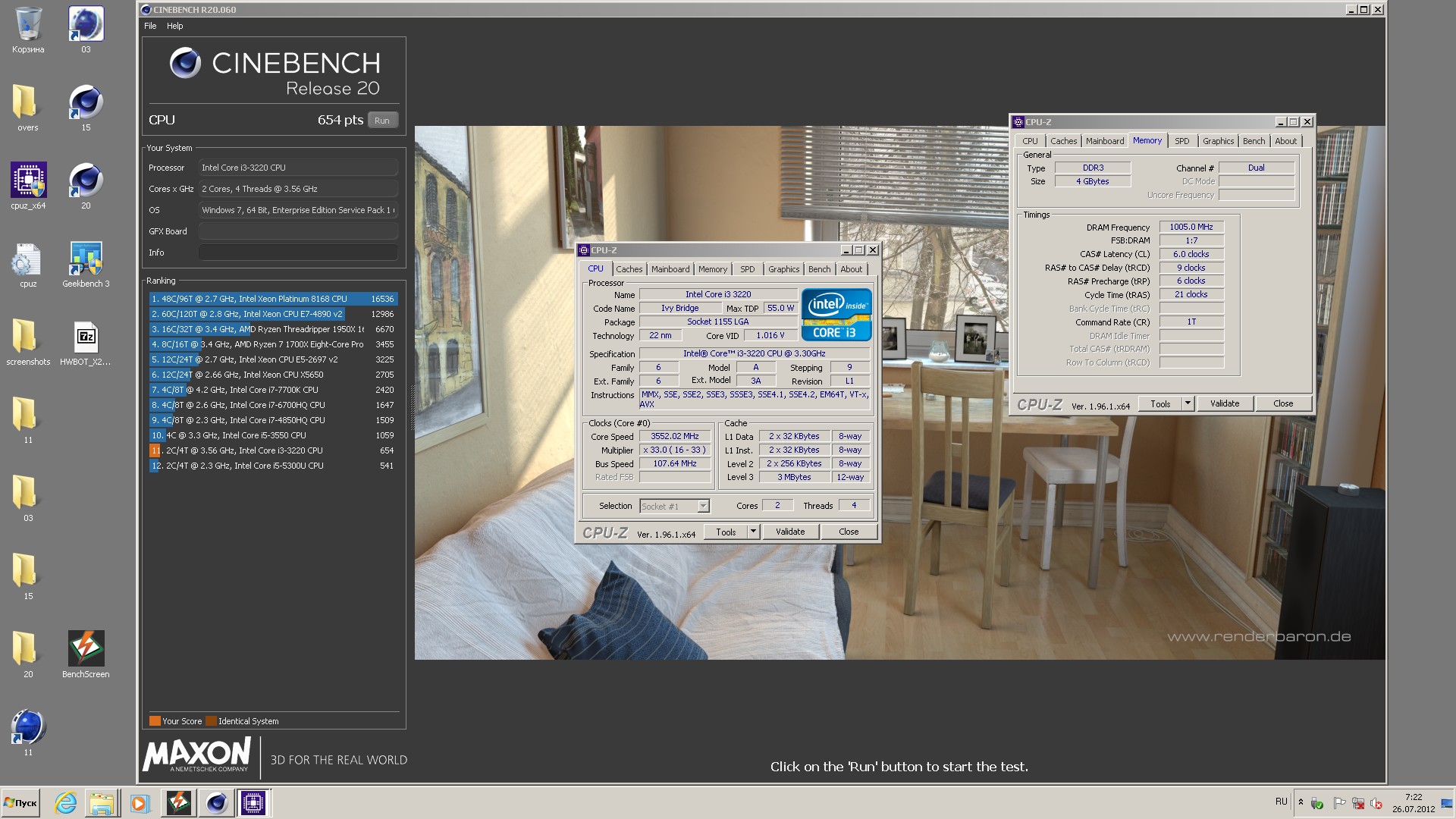The width and height of the screenshot is (1456, 819).
Task: Open the Cinebench shortcut labeled 15
Action: [86, 108]
